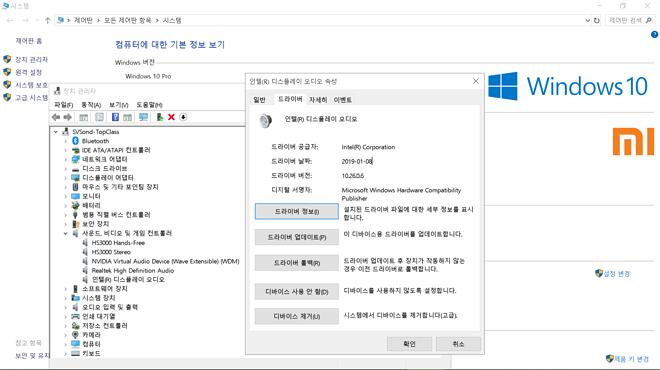Screen dimensions: 660x370
Task: Open the 동작(A) menu
Action: tap(91, 104)
